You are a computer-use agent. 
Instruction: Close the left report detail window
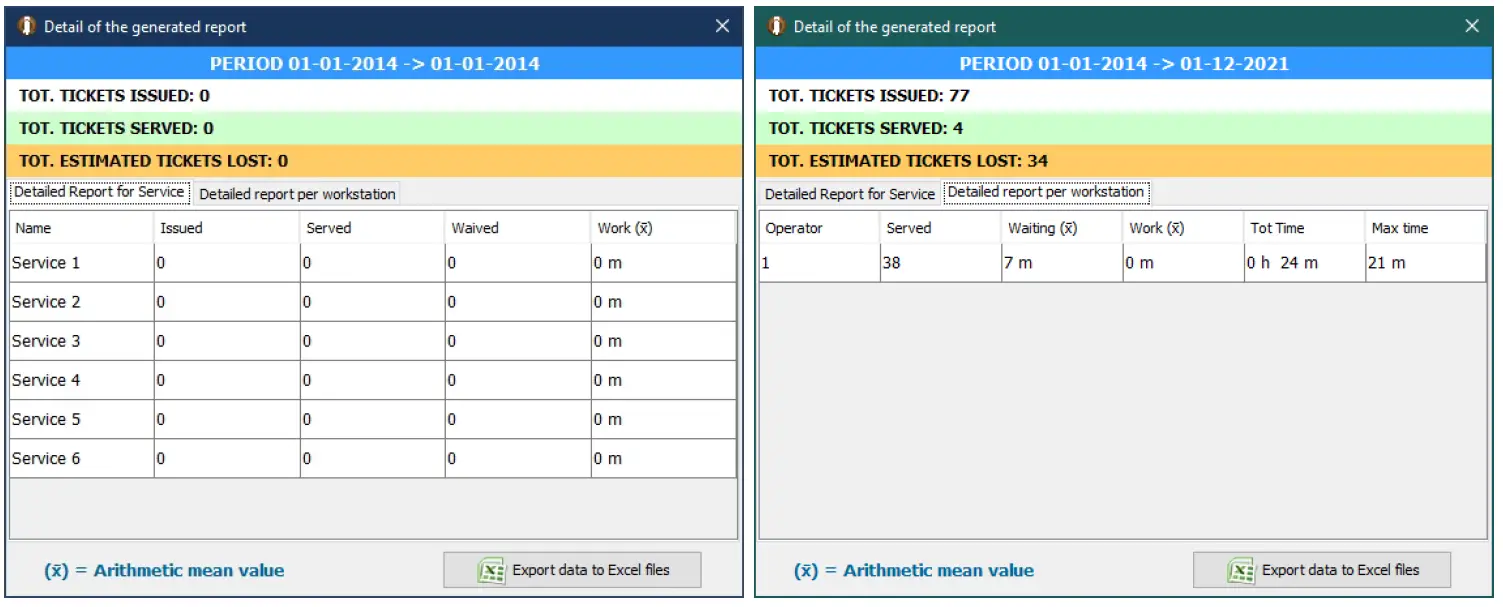[722, 27]
